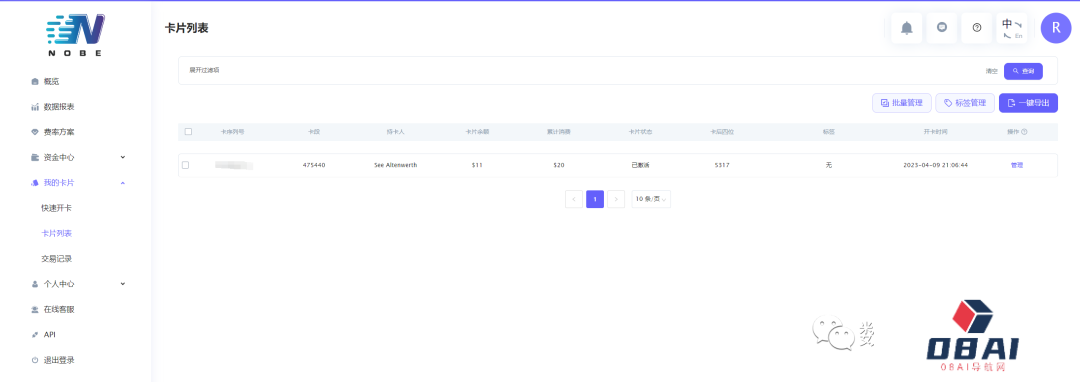This screenshot has width=1080, height=382.
Task: Open the R user avatar
Action: [1056, 28]
